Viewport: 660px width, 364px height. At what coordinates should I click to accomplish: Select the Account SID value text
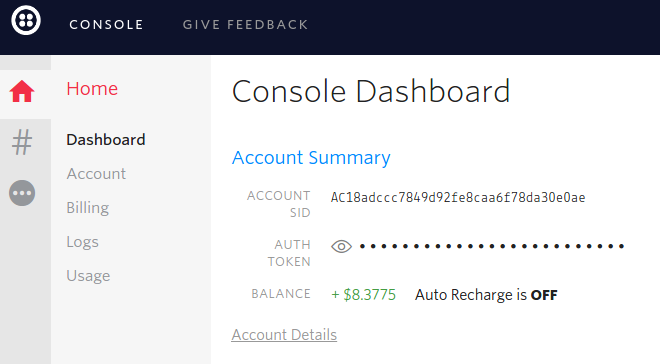458,197
